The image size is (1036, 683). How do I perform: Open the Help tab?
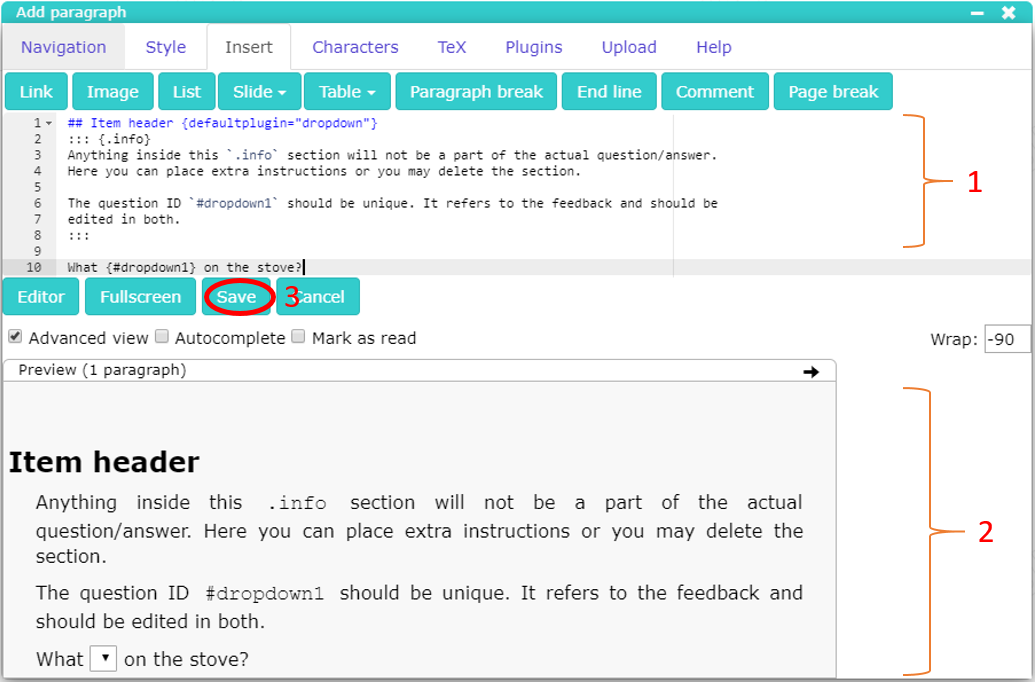pyautogui.click(x=714, y=47)
